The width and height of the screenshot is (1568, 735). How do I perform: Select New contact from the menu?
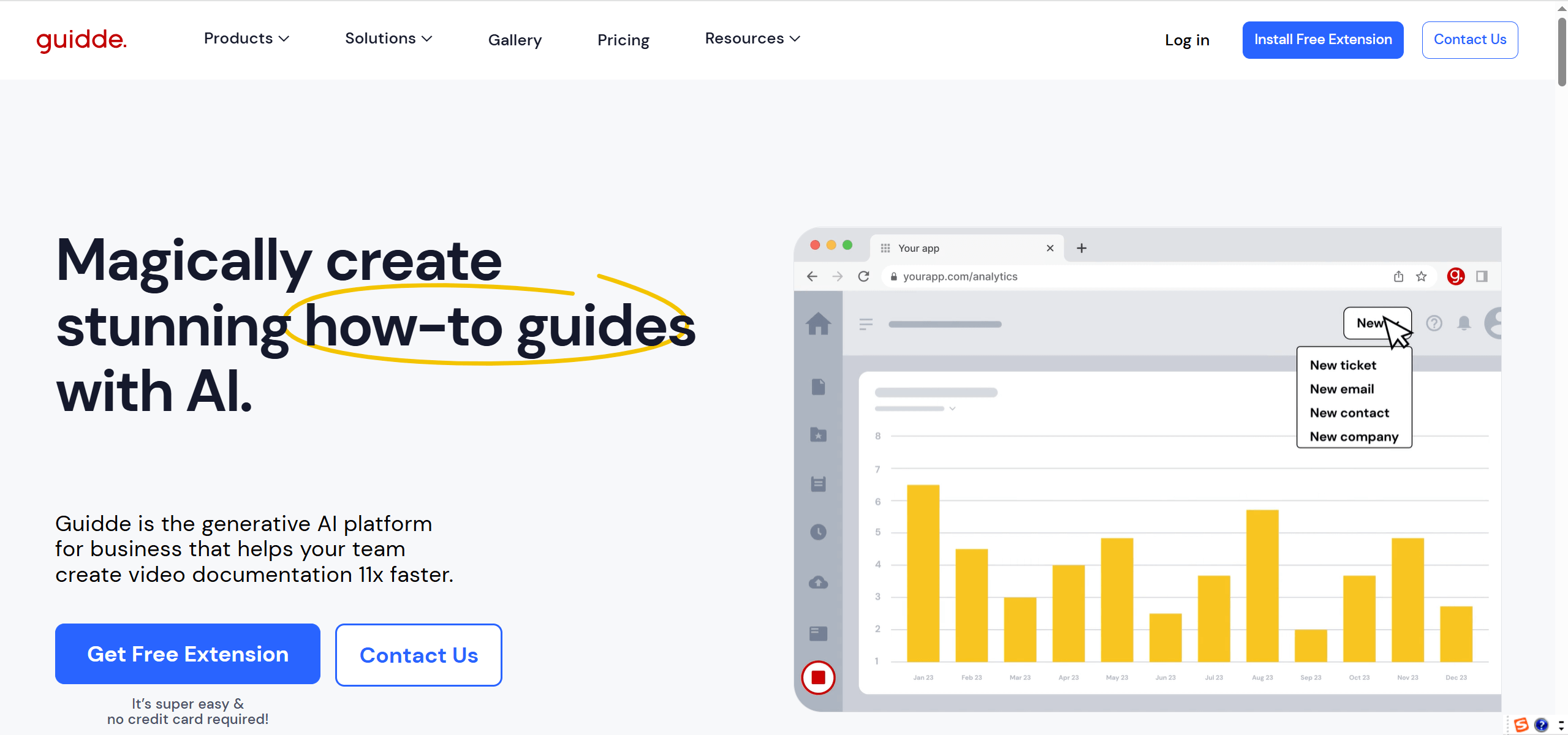[1349, 413]
